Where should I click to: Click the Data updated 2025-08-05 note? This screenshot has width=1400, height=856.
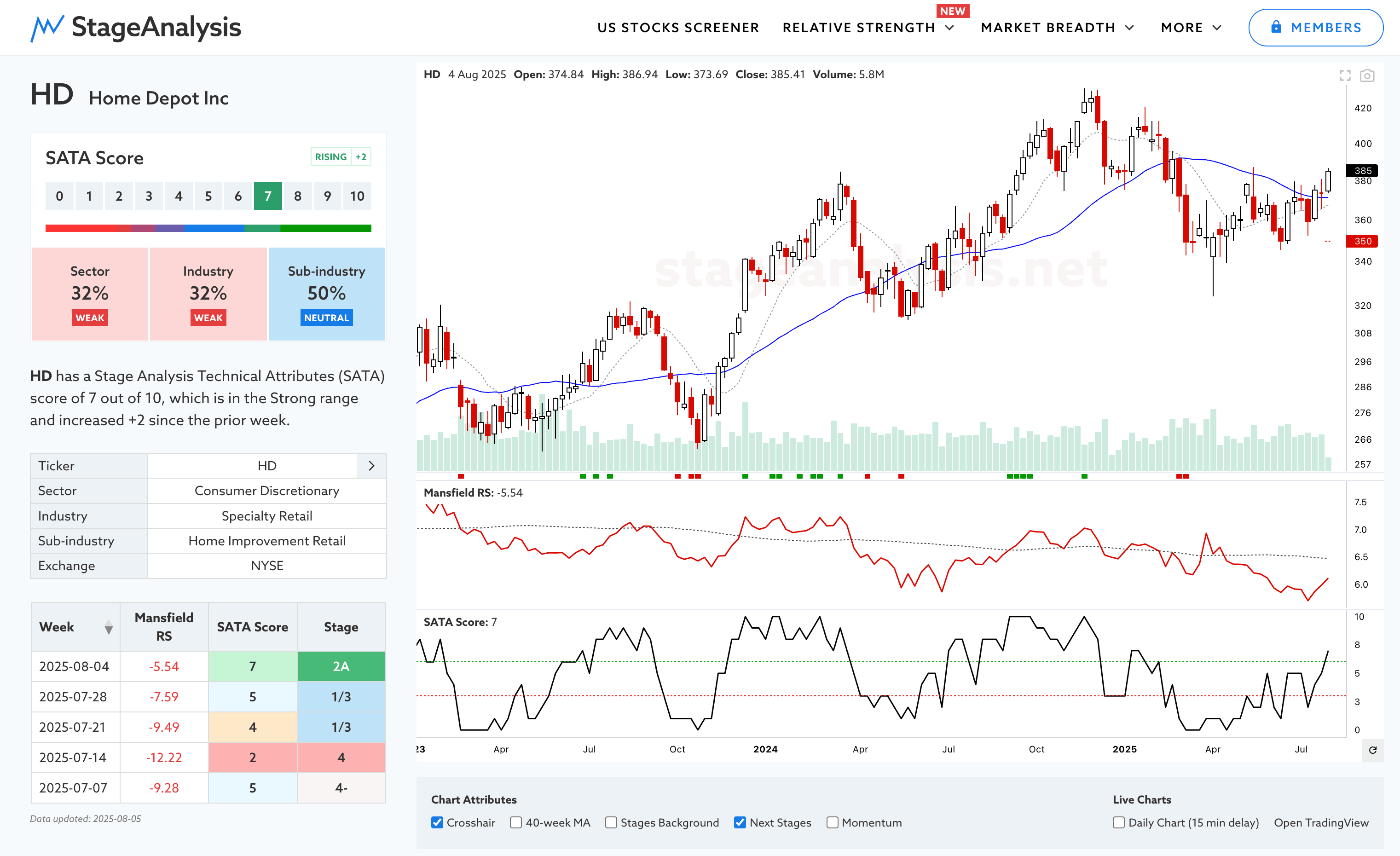click(x=86, y=819)
